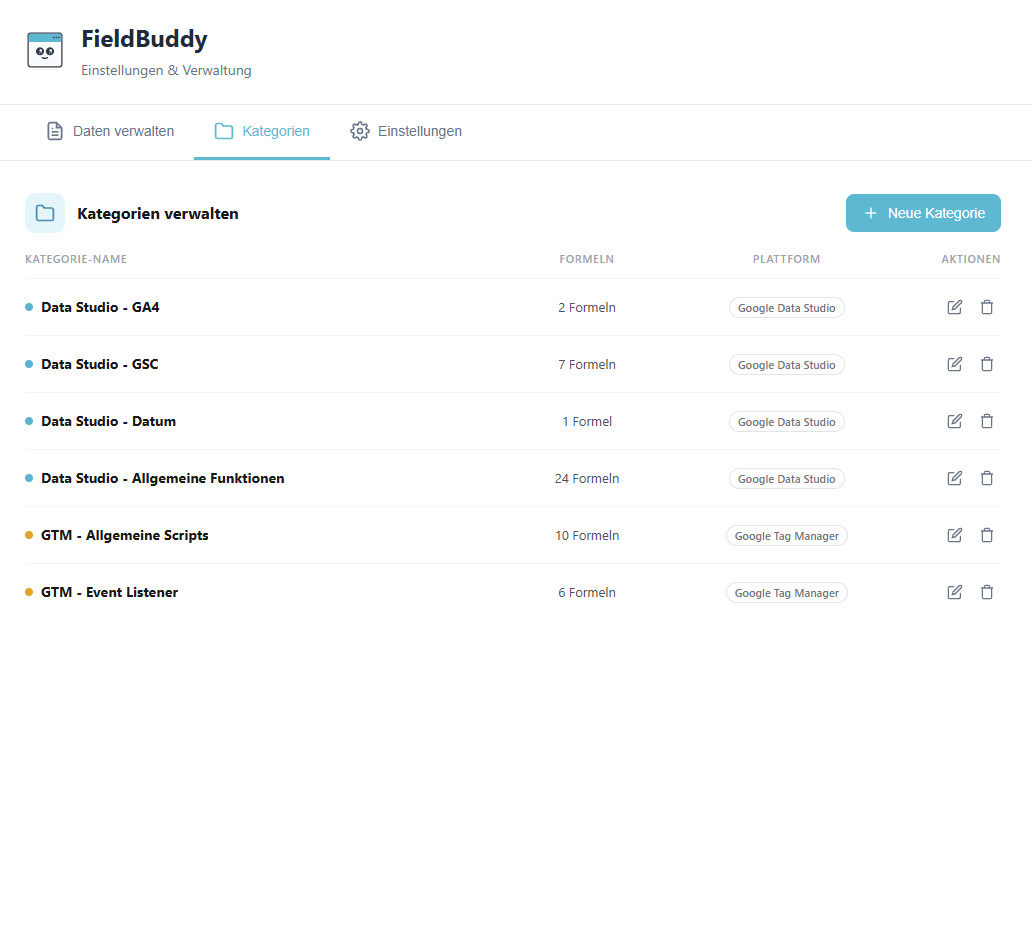Click the 6 Formeln count
The height and width of the screenshot is (947, 1032).
[x=587, y=592]
